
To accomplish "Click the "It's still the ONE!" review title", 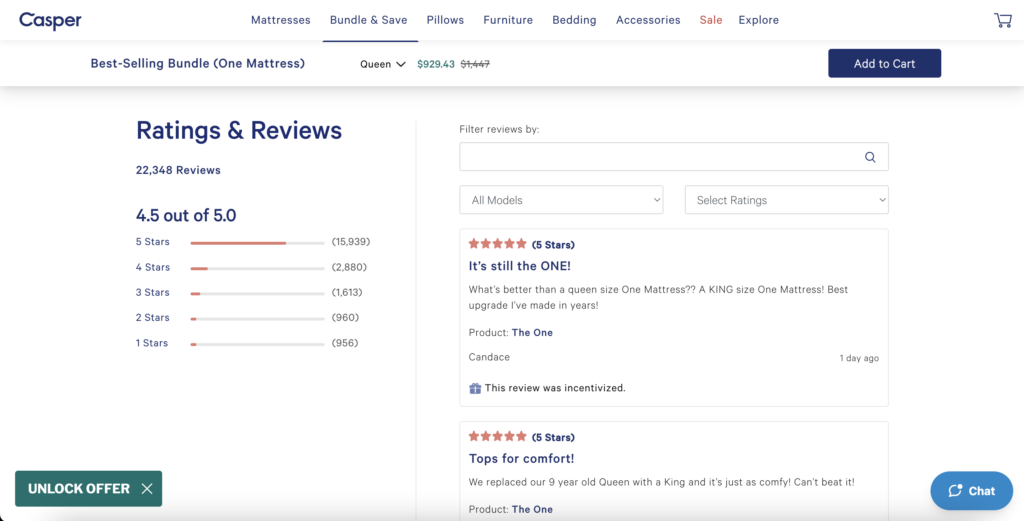I will (x=520, y=266).
